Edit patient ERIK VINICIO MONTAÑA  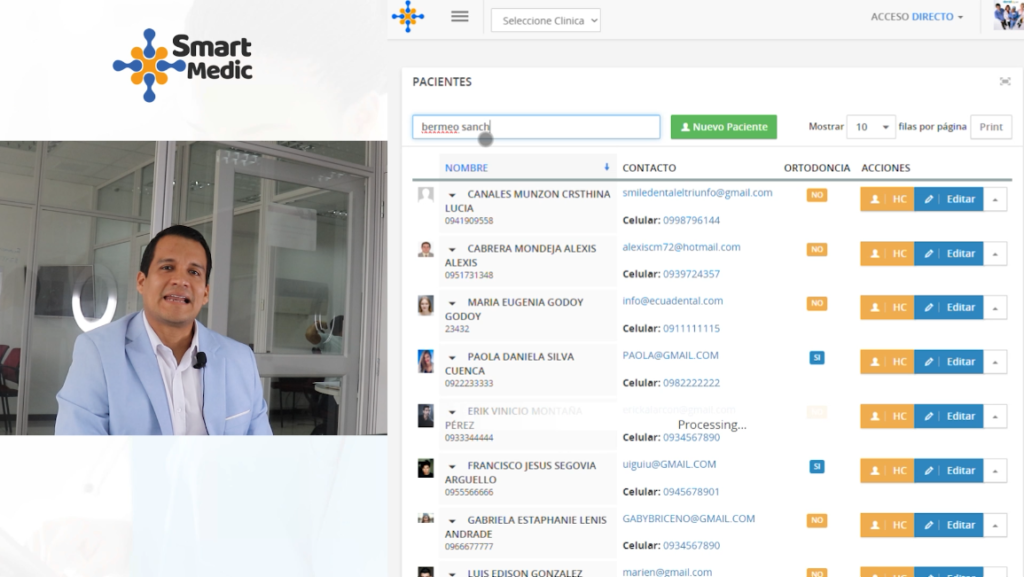click(949, 416)
